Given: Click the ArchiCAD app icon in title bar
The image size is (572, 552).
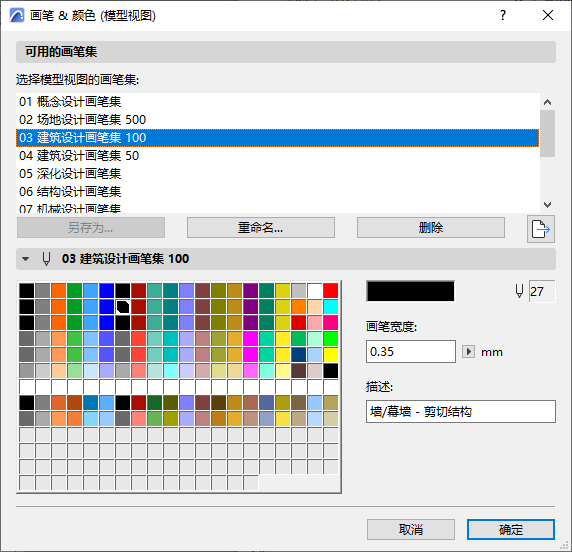Looking at the screenshot, I should click(x=17, y=15).
